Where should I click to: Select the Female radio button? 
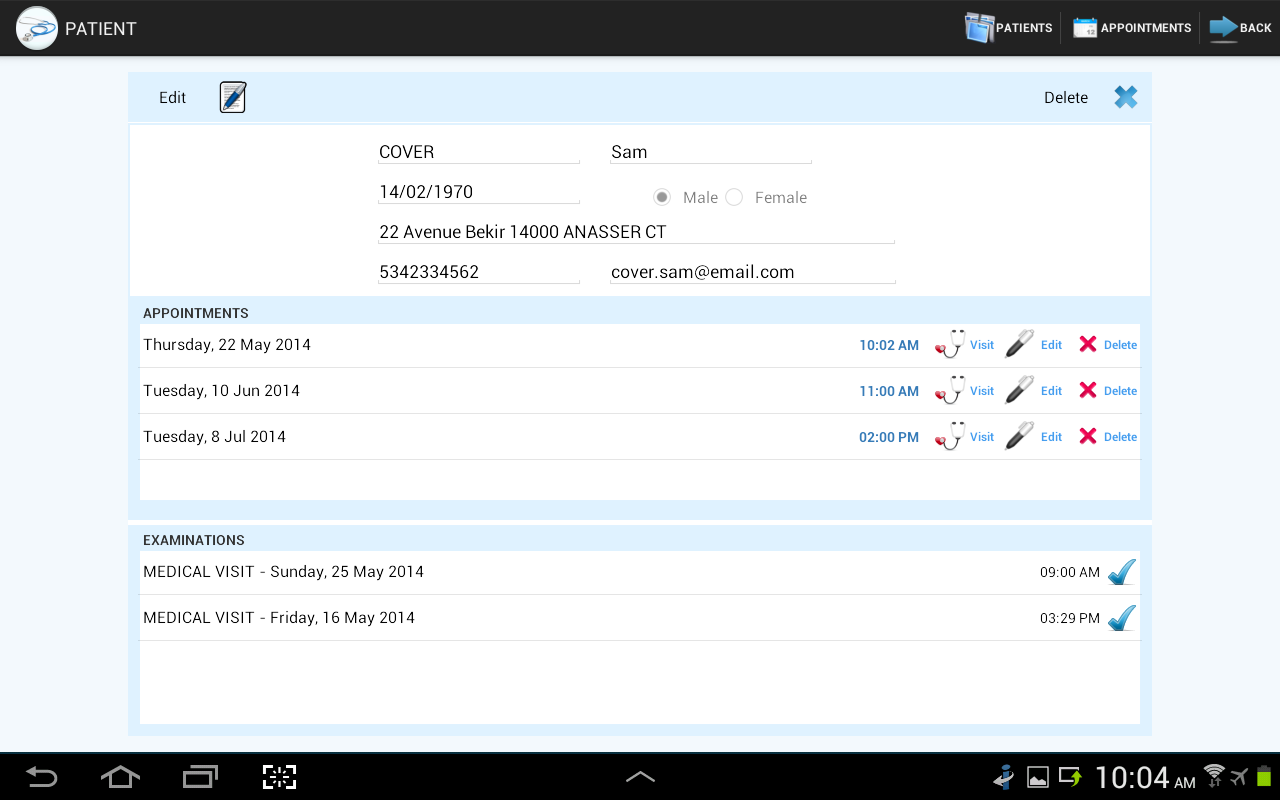[x=734, y=198]
